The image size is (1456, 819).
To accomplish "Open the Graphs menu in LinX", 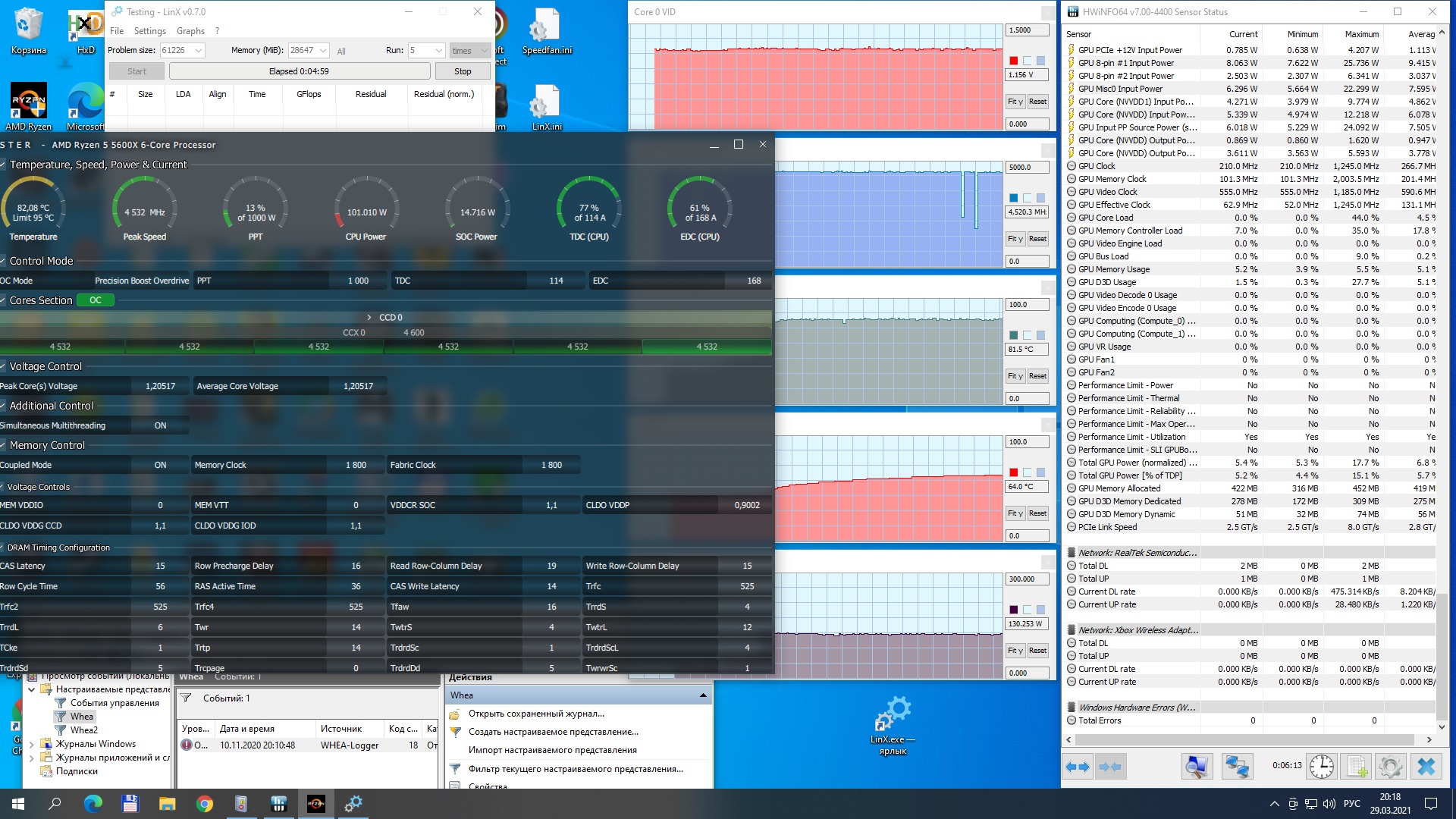I will [190, 31].
